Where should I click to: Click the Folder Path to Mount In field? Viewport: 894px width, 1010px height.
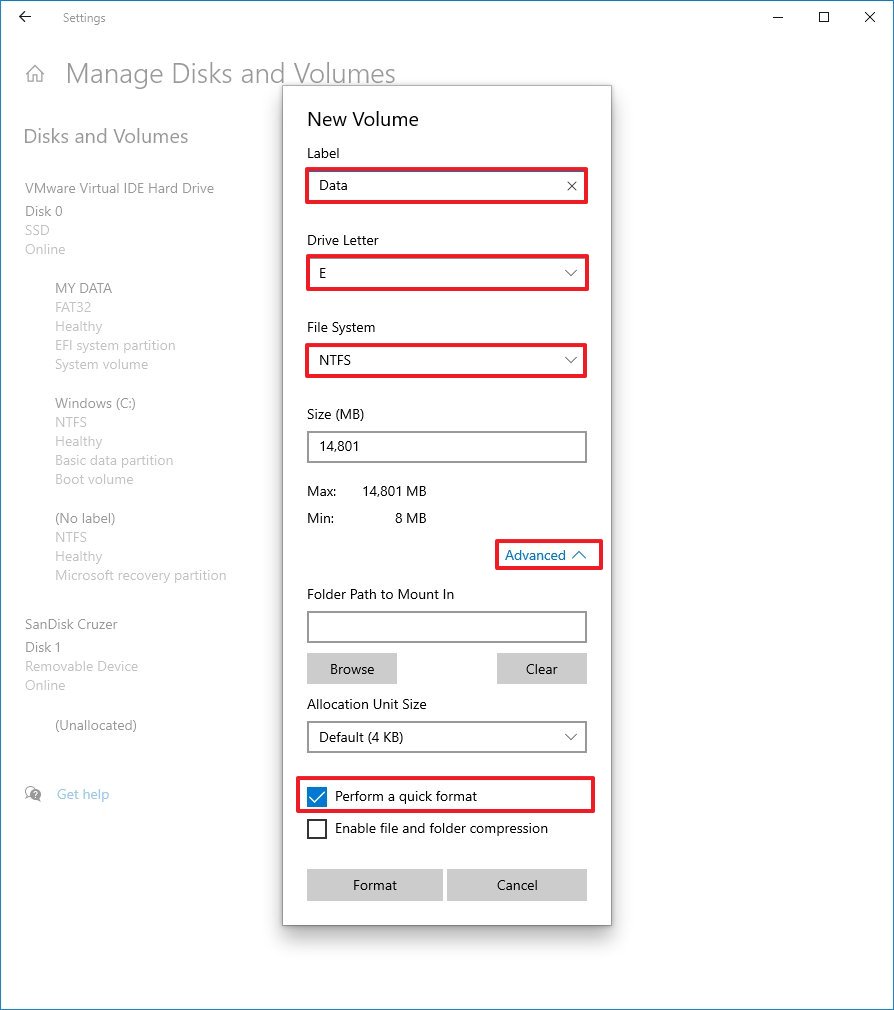point(446,627)
